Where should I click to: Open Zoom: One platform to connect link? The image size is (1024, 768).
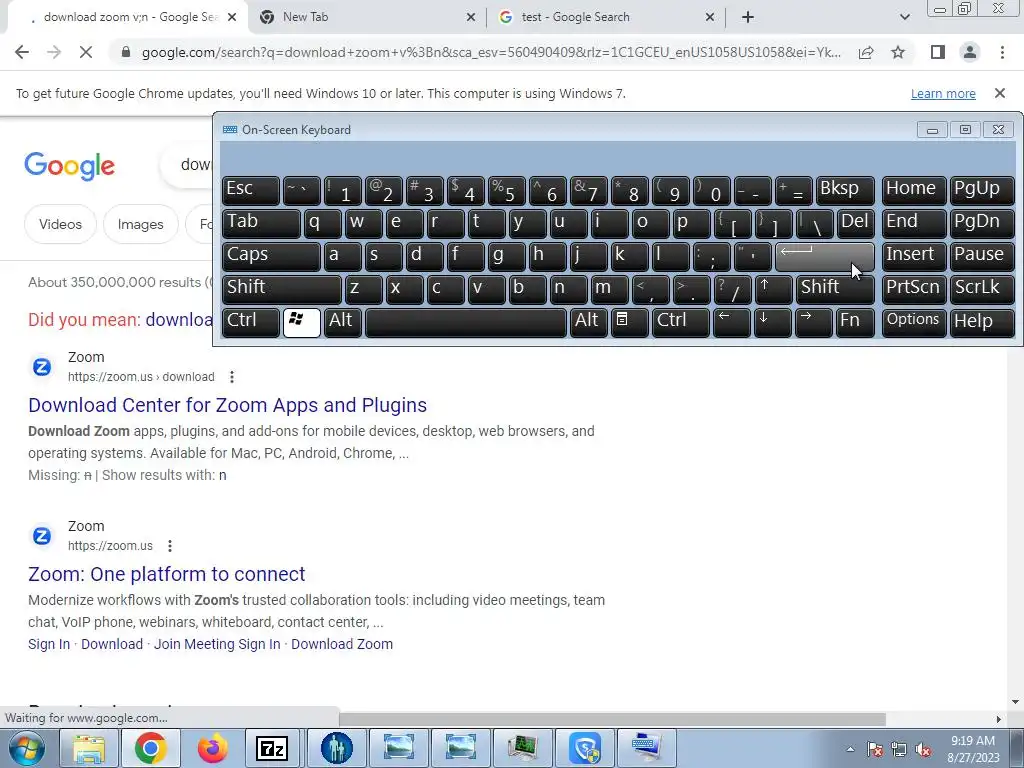point(167,574)
